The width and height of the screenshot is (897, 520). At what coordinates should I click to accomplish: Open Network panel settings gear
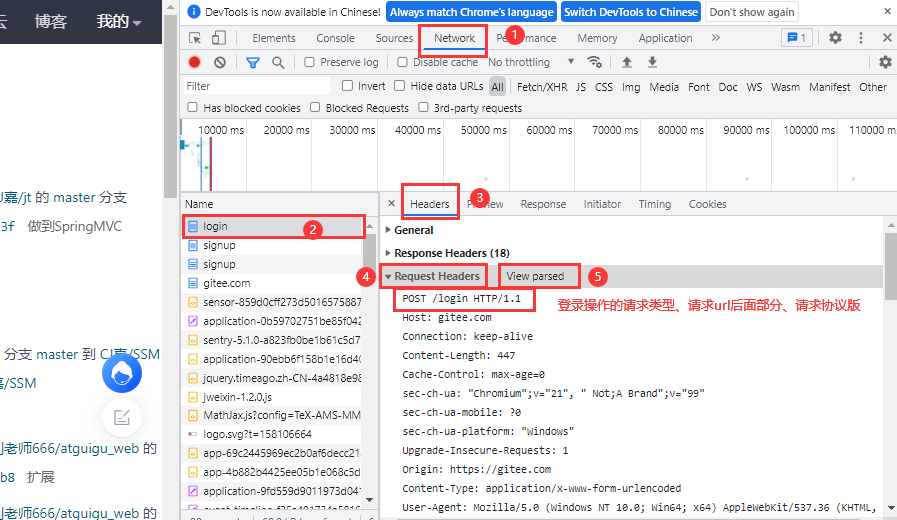[x=885, y=62]
